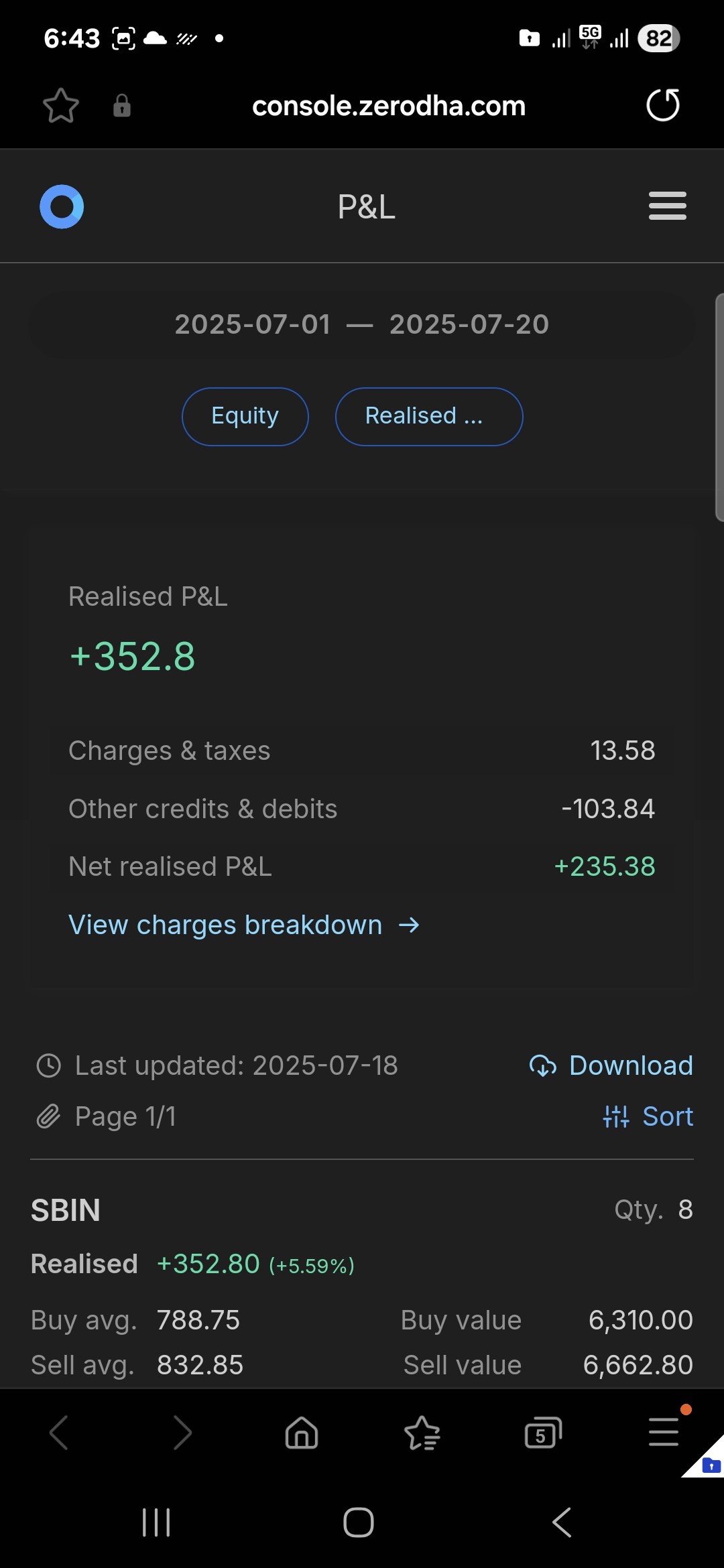Image resolution: width=724 pixels, height=1568 pixels.
Task: Navigate back using browser left chevron
Action: click(59, 1433)
